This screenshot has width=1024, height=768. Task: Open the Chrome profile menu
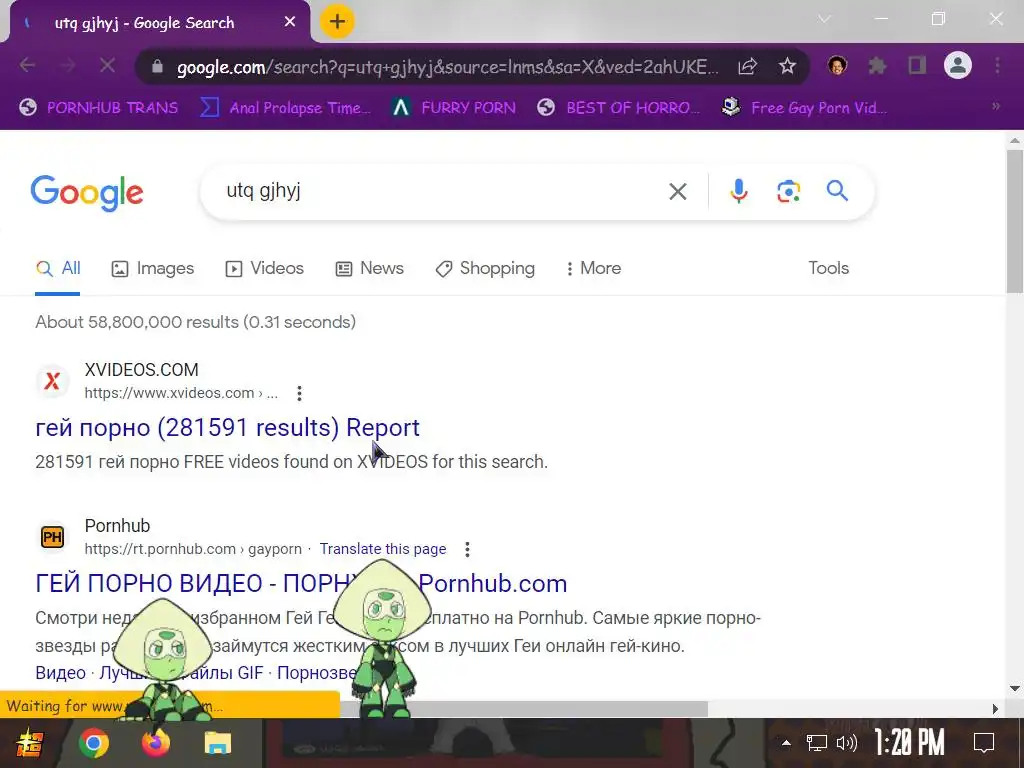click(957, 65)
